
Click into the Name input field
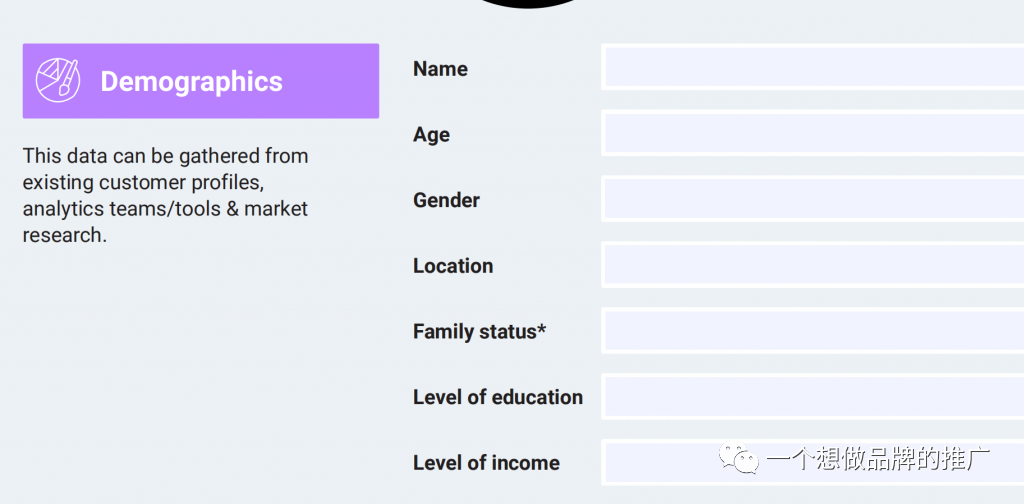coord(812,68)
